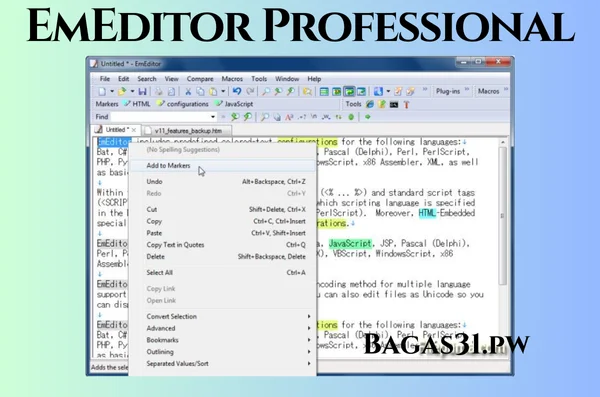Click Find Next icon in Find bar

pyautogui.click(x=235, y=117)
